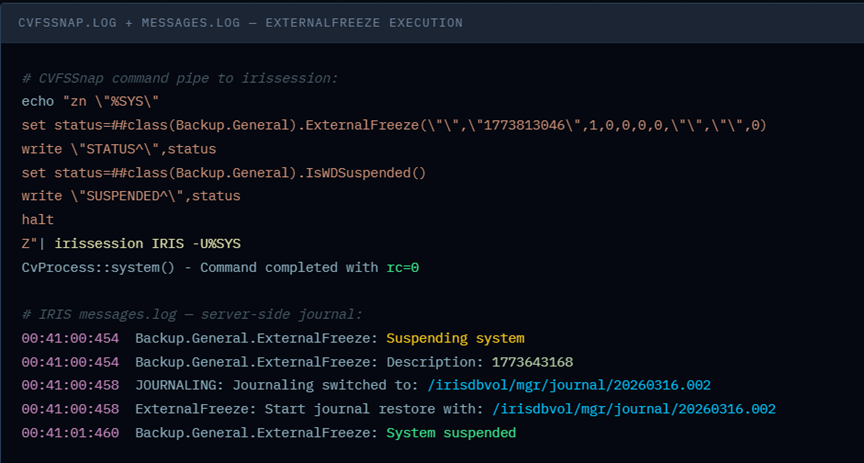Viewport: 864px width, 463px height.
Task: Click the write STATUS^ command line
Action: coord(118,148)
